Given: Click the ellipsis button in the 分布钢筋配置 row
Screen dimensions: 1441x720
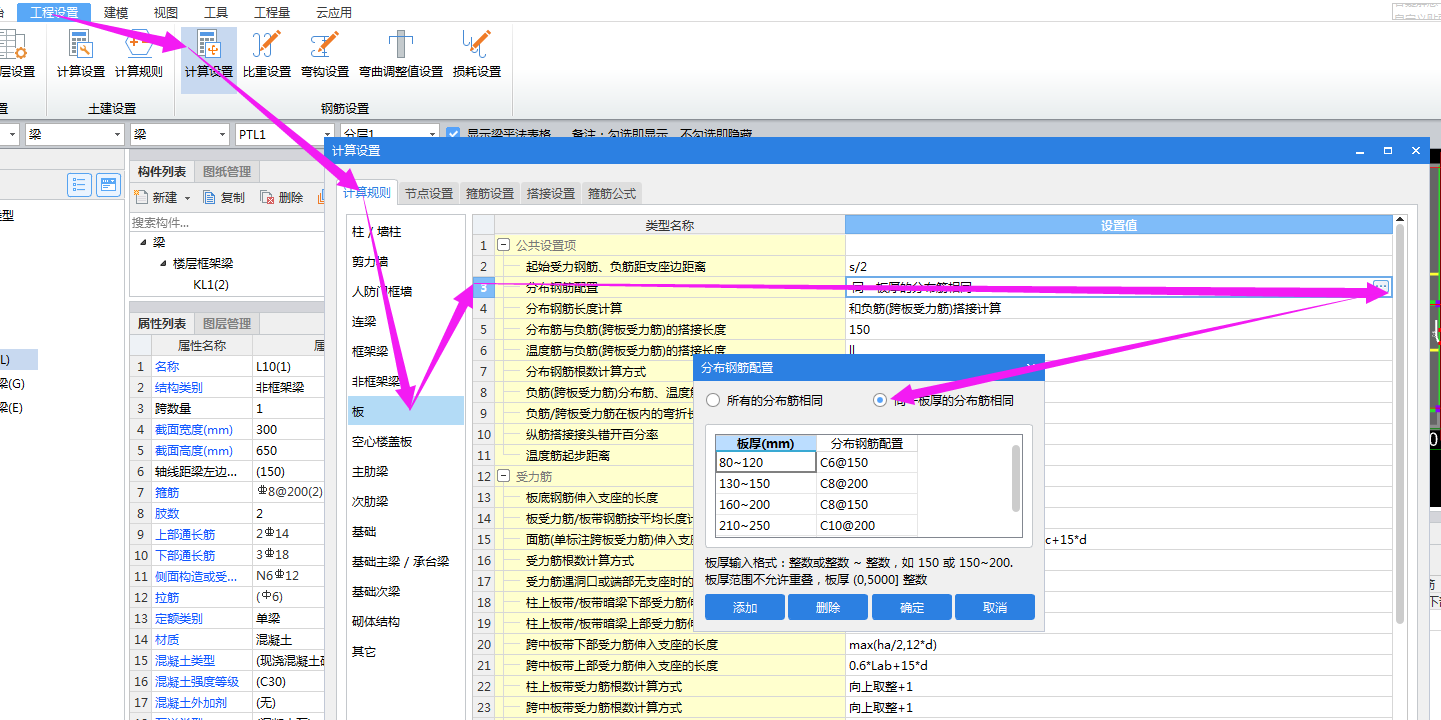Looking at the screenshot, I should pyautogui.click(x=1381, y=287).
